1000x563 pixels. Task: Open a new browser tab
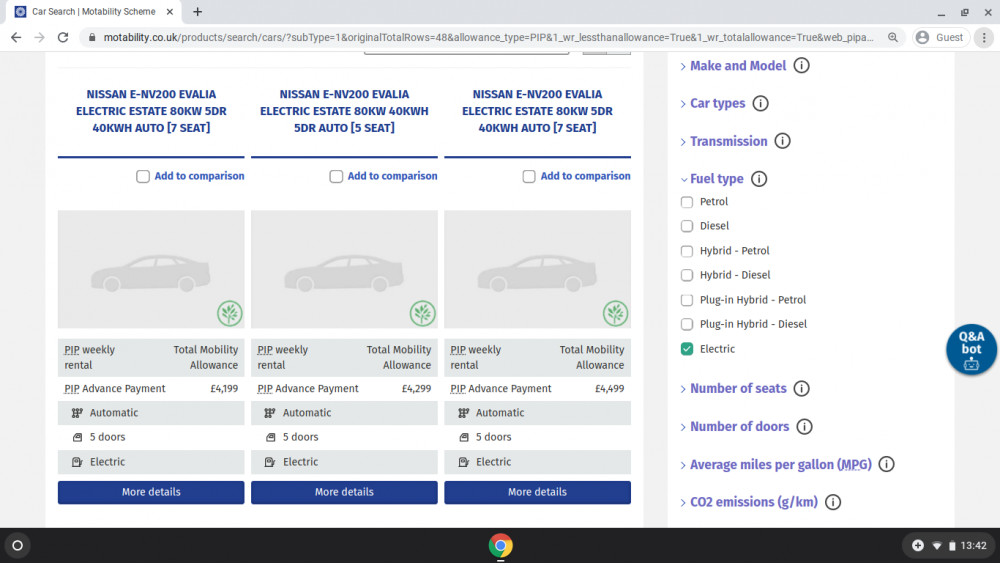198,11
